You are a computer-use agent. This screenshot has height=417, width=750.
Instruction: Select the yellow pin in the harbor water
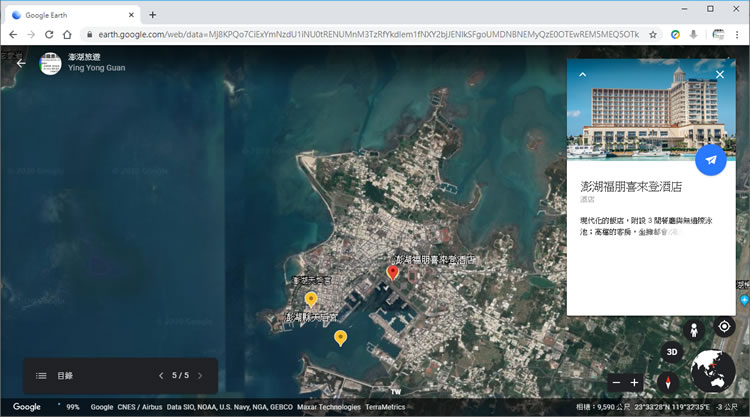coord(340,338)
